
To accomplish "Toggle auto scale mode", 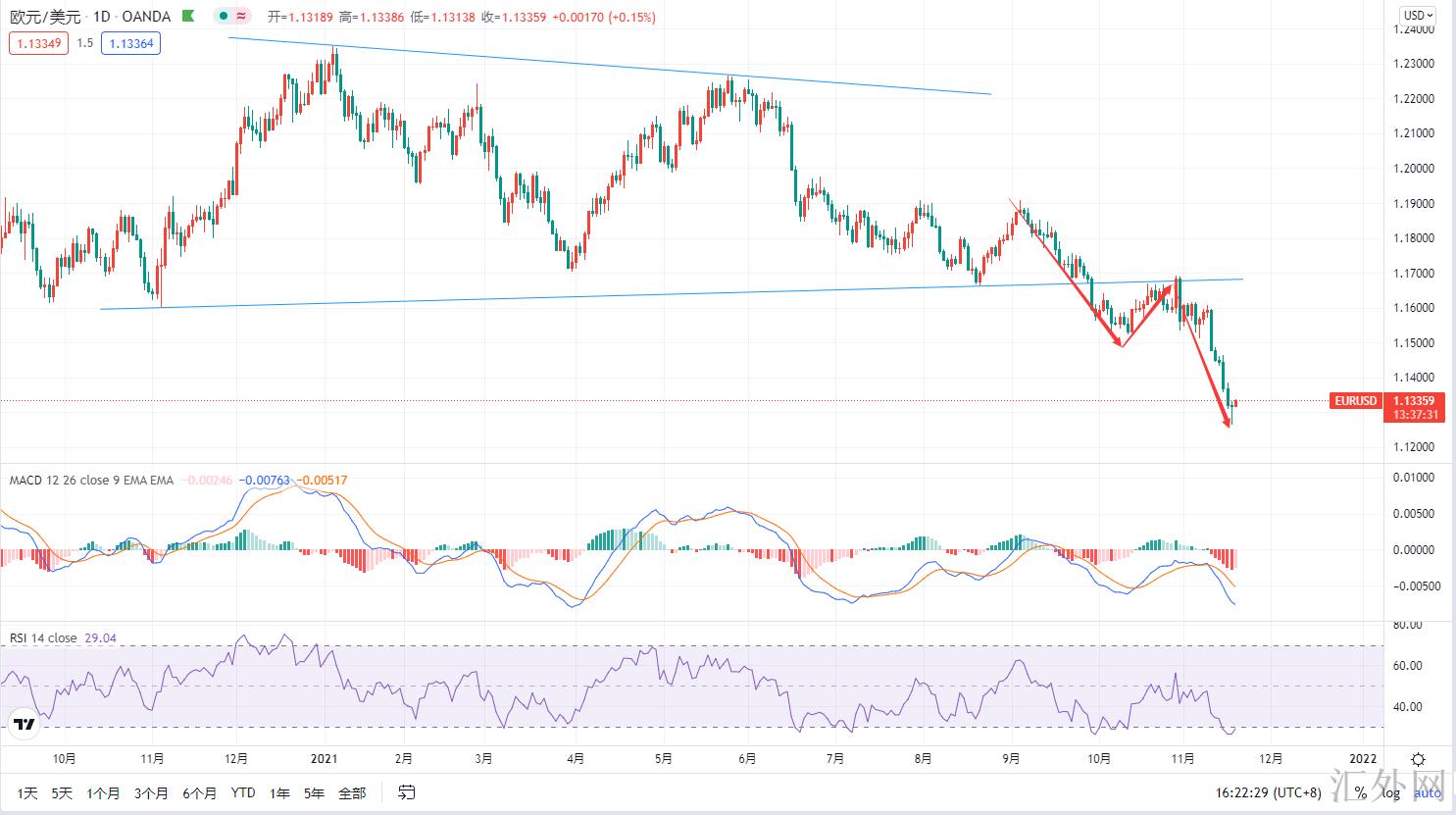I will pos(1428,792).
